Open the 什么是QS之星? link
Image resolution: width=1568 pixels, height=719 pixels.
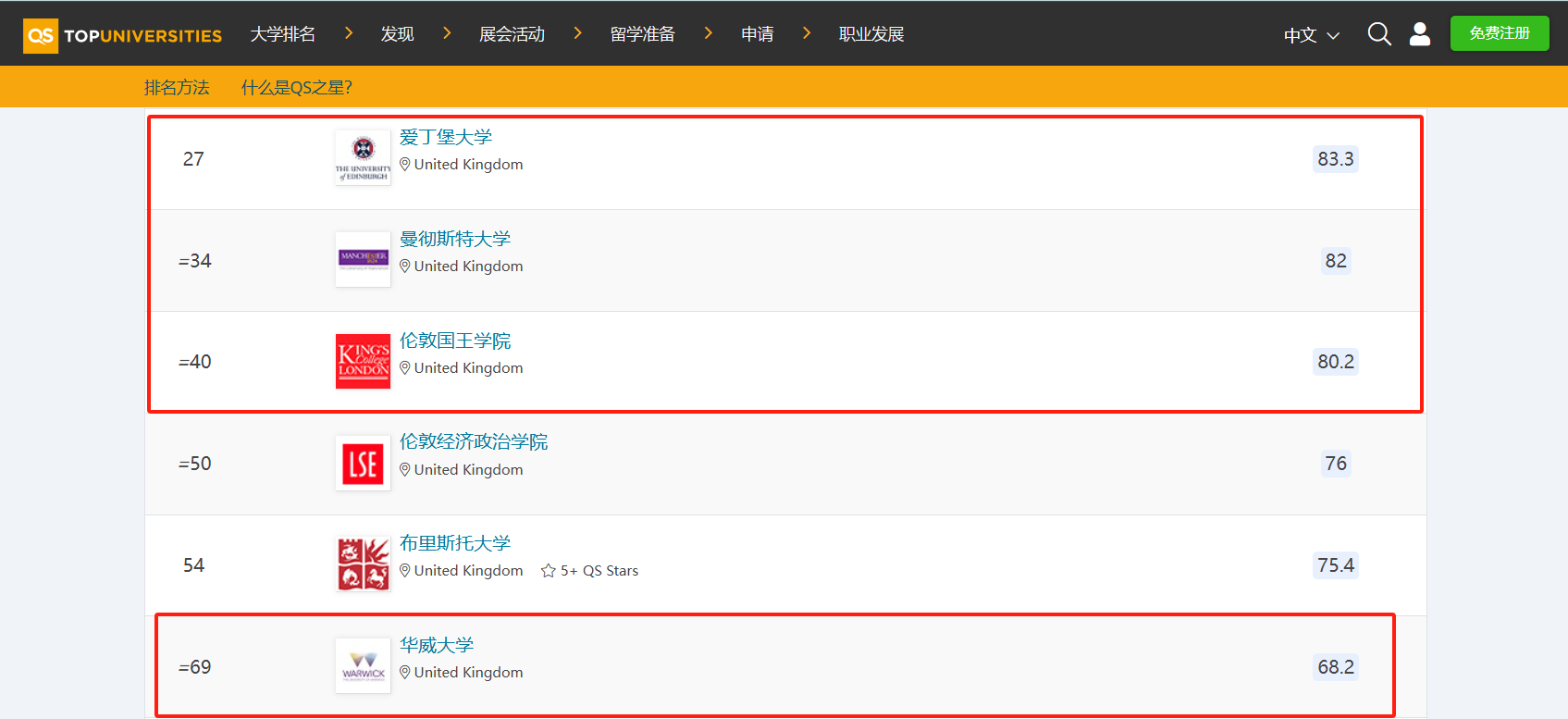296,88
